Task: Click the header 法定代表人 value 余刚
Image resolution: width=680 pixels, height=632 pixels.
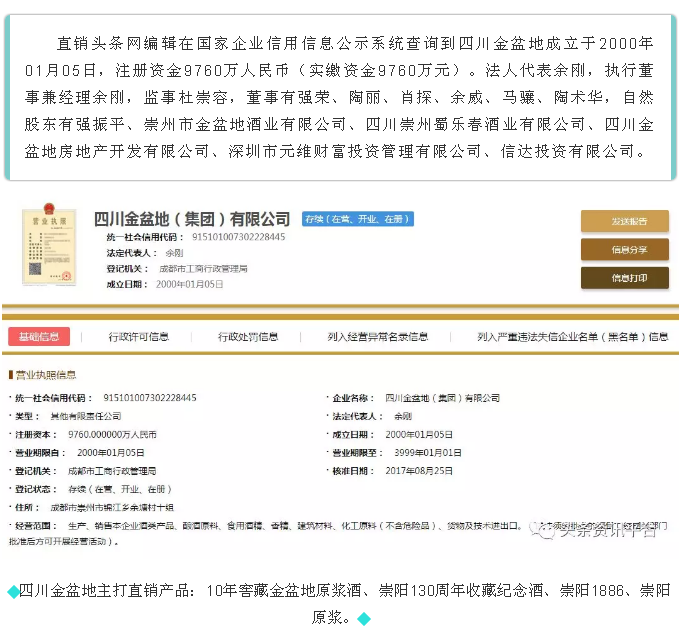Action: click(x=174, y=253)
